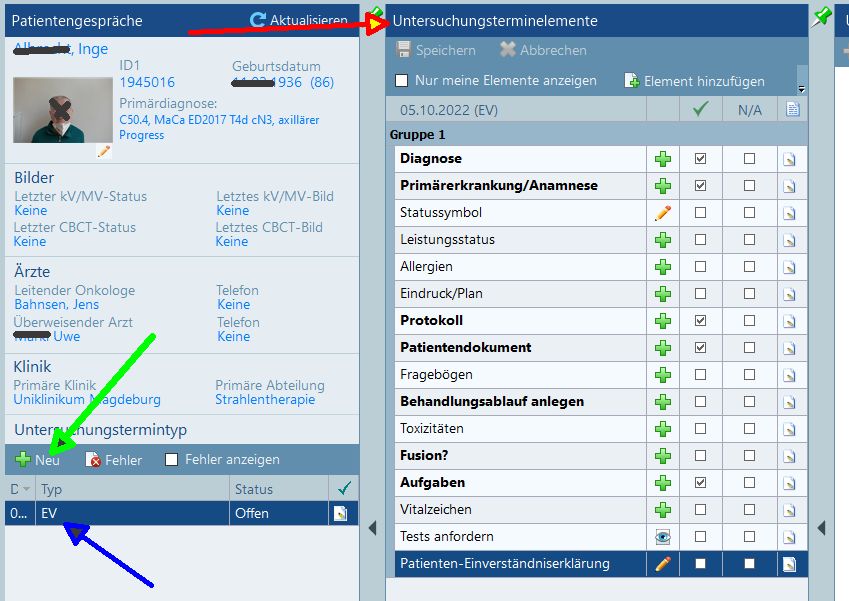This screenshot has height=601, width=849.
Task: Click the eye icon beside Tests anfordern
Action: (662, 537)
